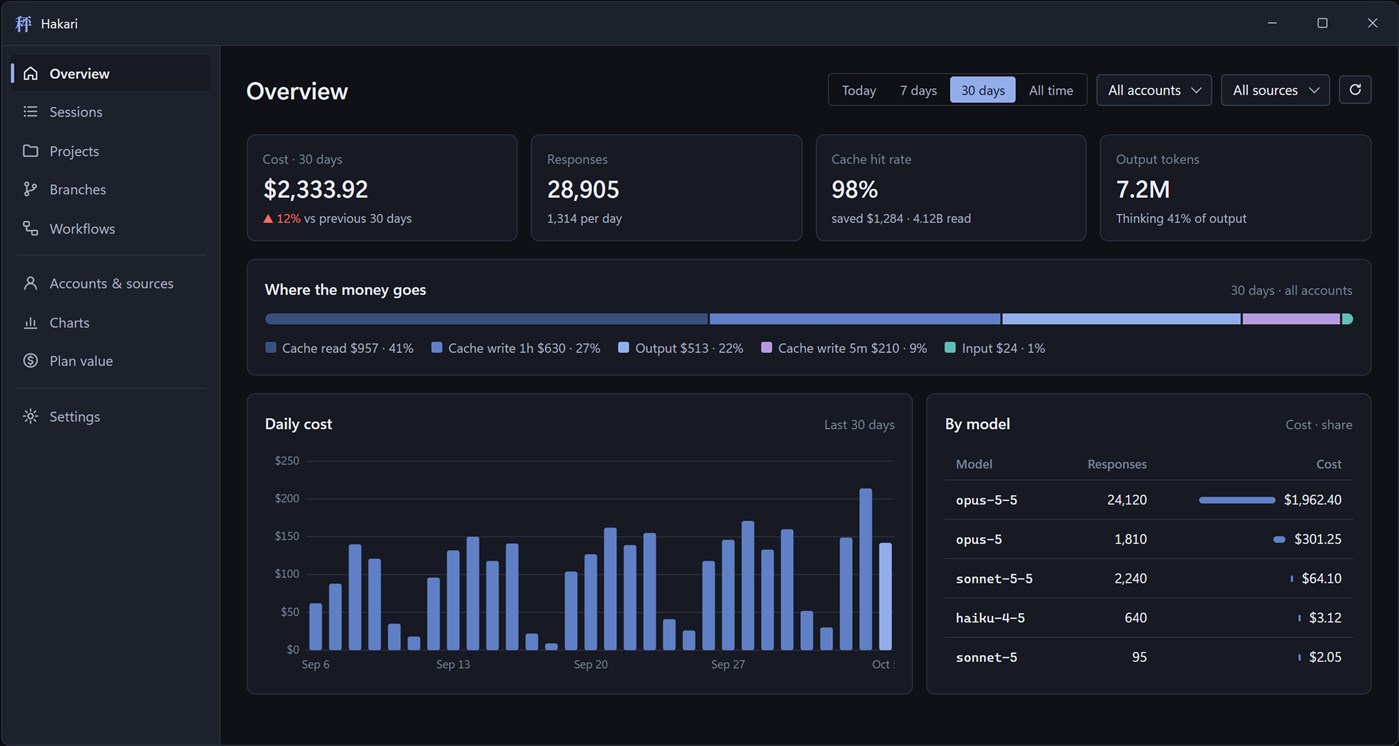This screenshot has width=1399, height=746.
Task: Show All time statistics
Action: (1051, 90)
